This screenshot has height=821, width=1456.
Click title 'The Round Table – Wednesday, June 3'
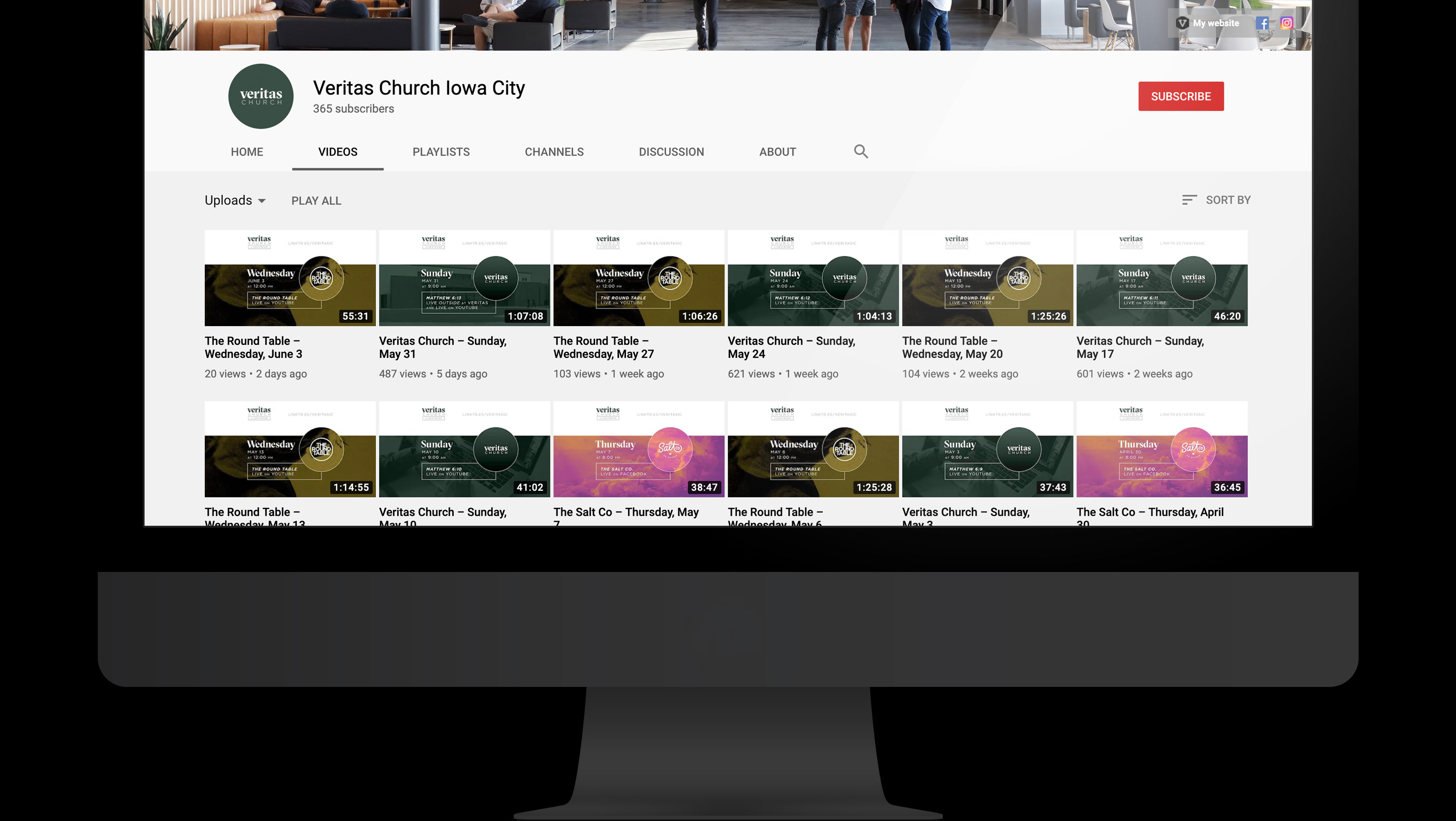tap(253, 347)
